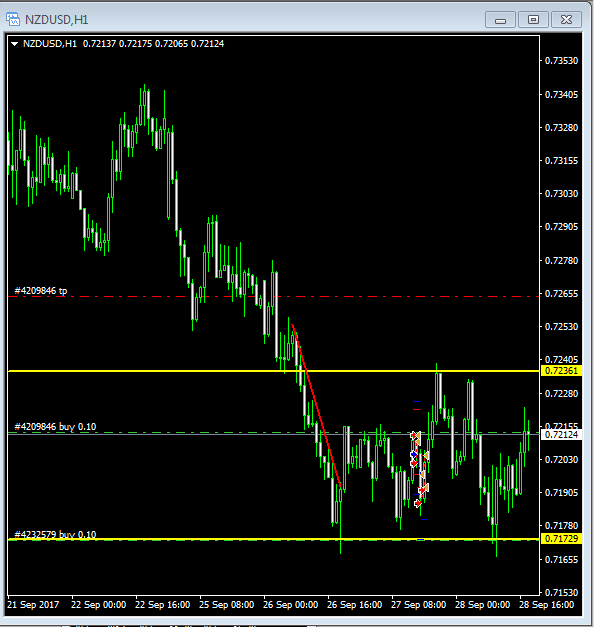
Task: Click price scale value 0.72030
Action: [x=562, y=460]
